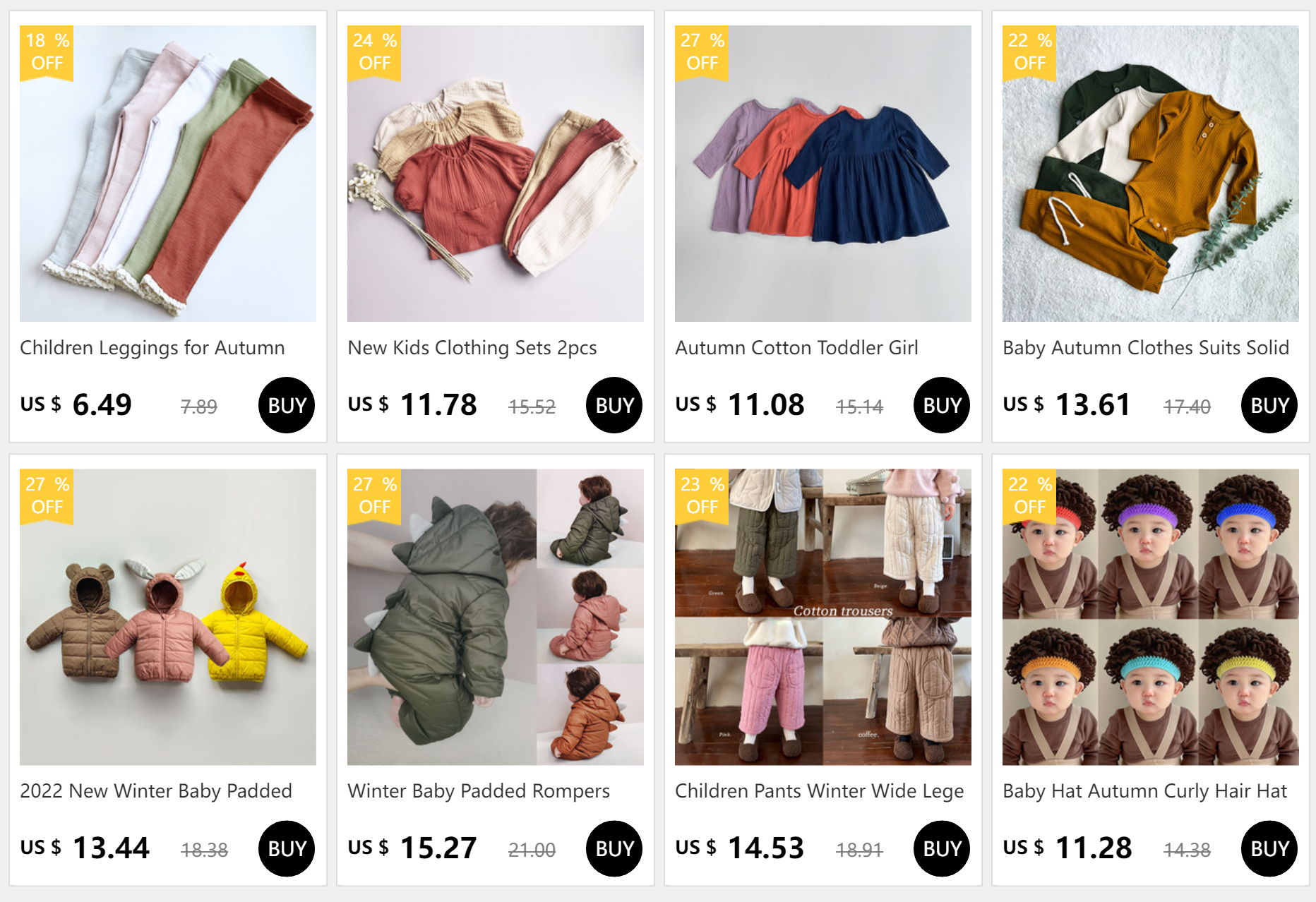
Task: Buy the 2022 Winter Baby Padded jacket
Action: click(287, 848)
